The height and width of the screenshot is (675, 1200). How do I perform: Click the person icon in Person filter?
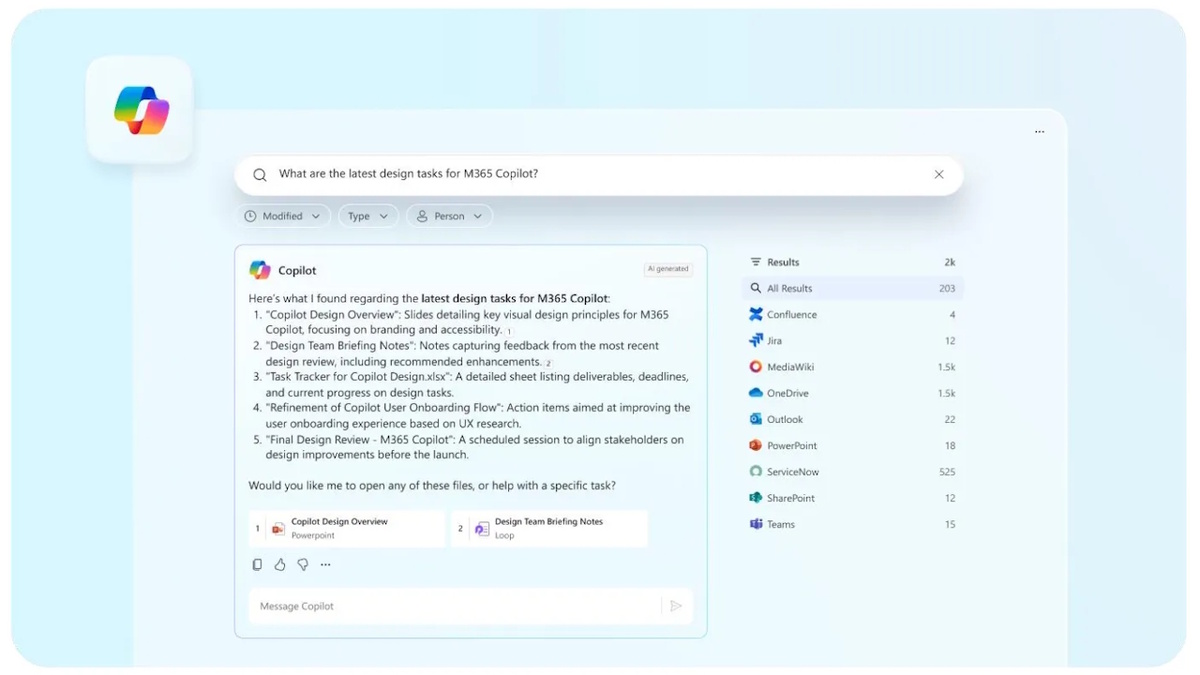422,216
